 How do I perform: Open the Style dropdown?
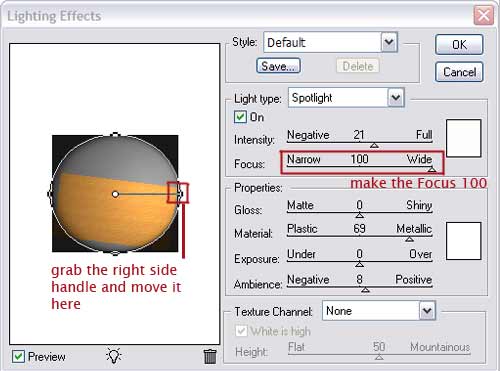pyautogui.click(x=389, y=42)
